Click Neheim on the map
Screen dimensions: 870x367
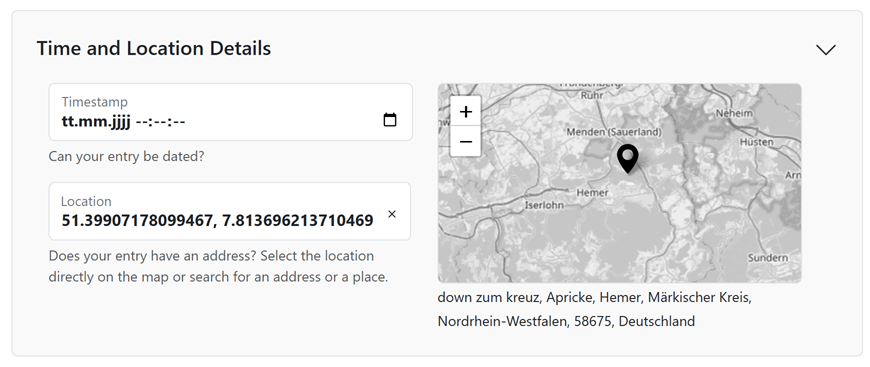[x=734, y=113]
